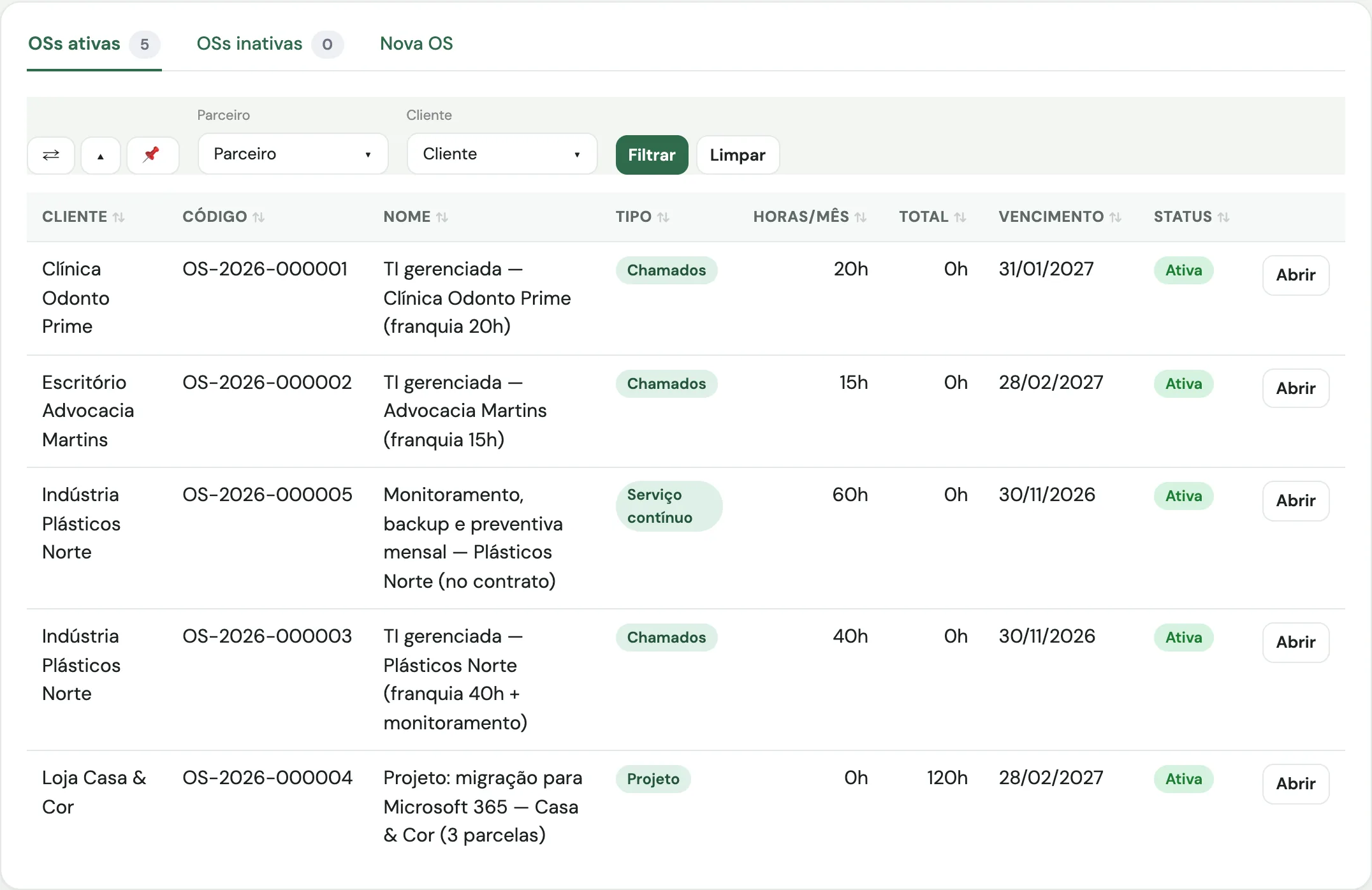This screenshot has height=890, width=1372.
Task: Click Ativa status in OS-2026-000004 row
Action: 1183,779
